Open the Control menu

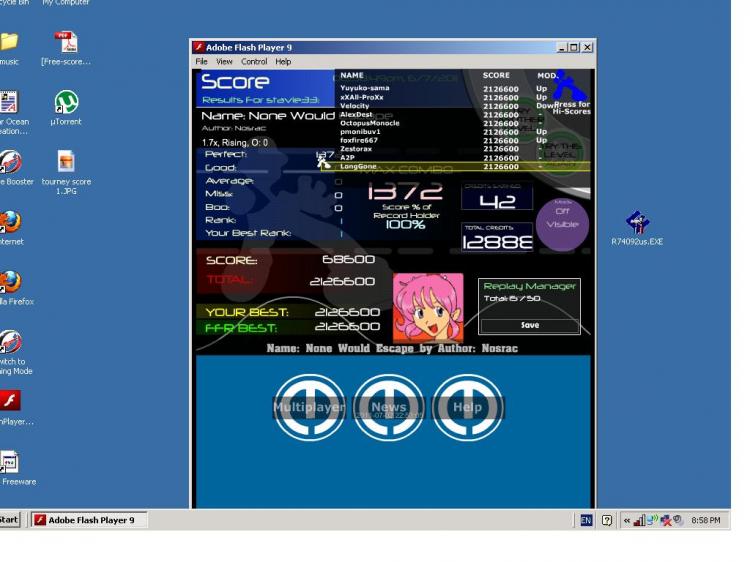(x=254, y=62)
